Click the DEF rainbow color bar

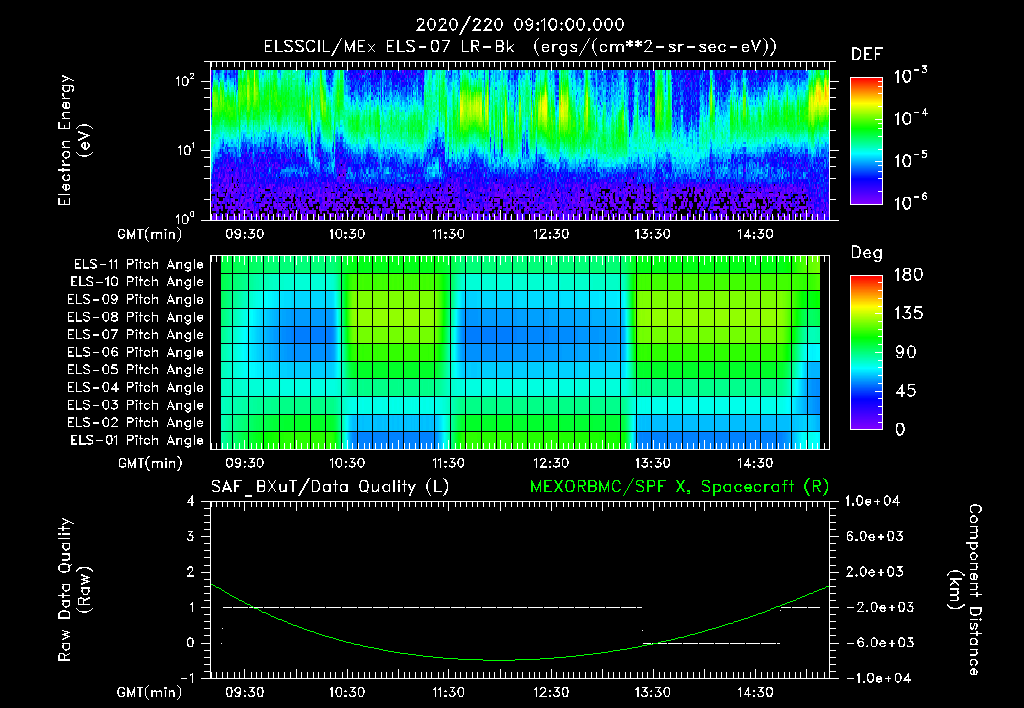866,140
